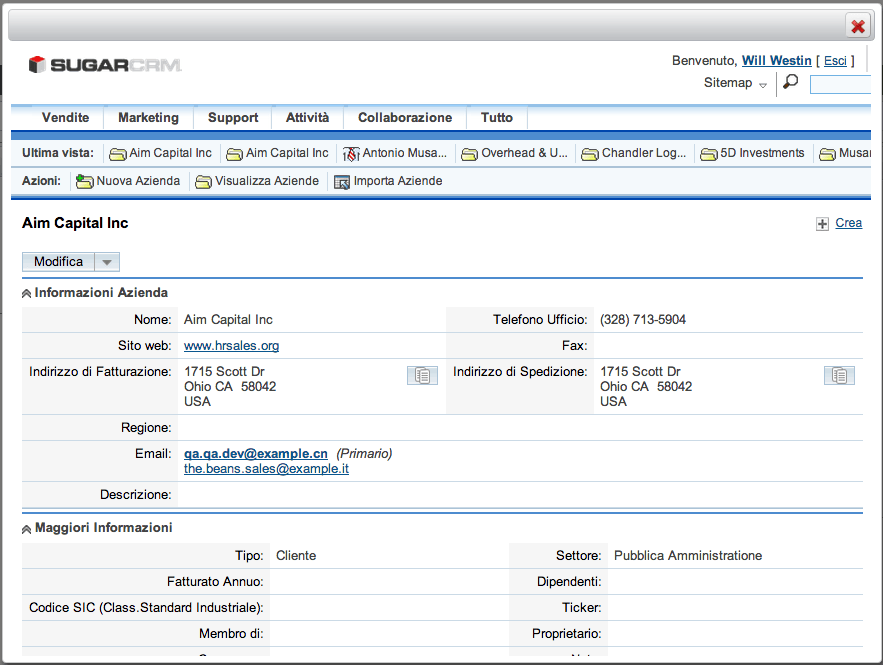Click the Nuova Azienda icon

[84, 181]
